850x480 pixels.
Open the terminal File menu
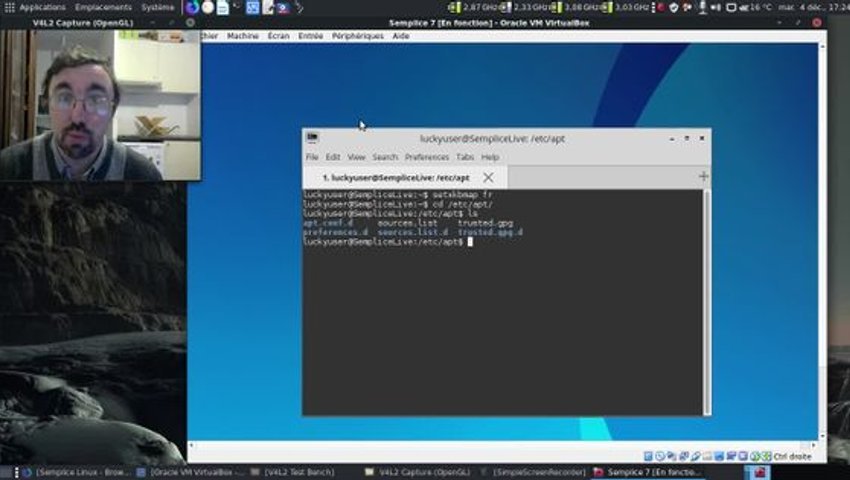(x=312, y=157)
